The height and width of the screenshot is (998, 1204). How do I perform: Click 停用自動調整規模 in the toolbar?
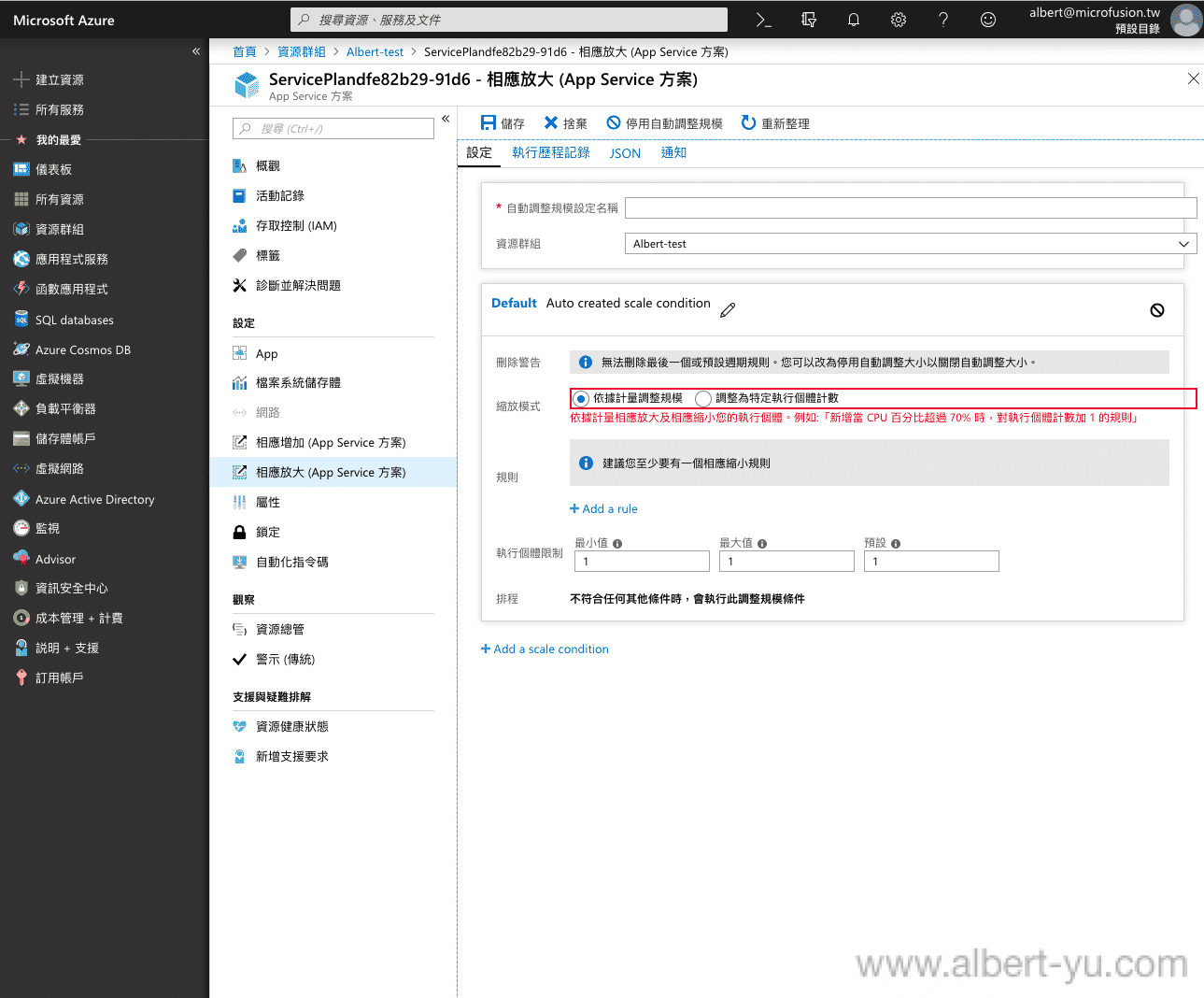coord(665,123)
